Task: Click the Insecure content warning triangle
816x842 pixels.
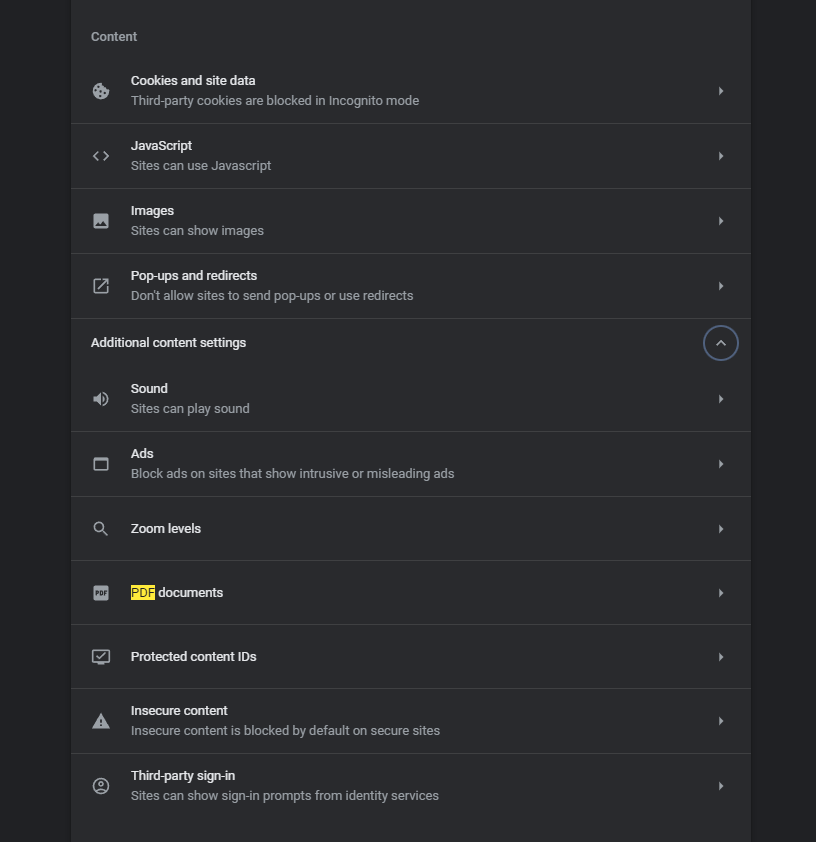Action: click(x=101, y=721)
